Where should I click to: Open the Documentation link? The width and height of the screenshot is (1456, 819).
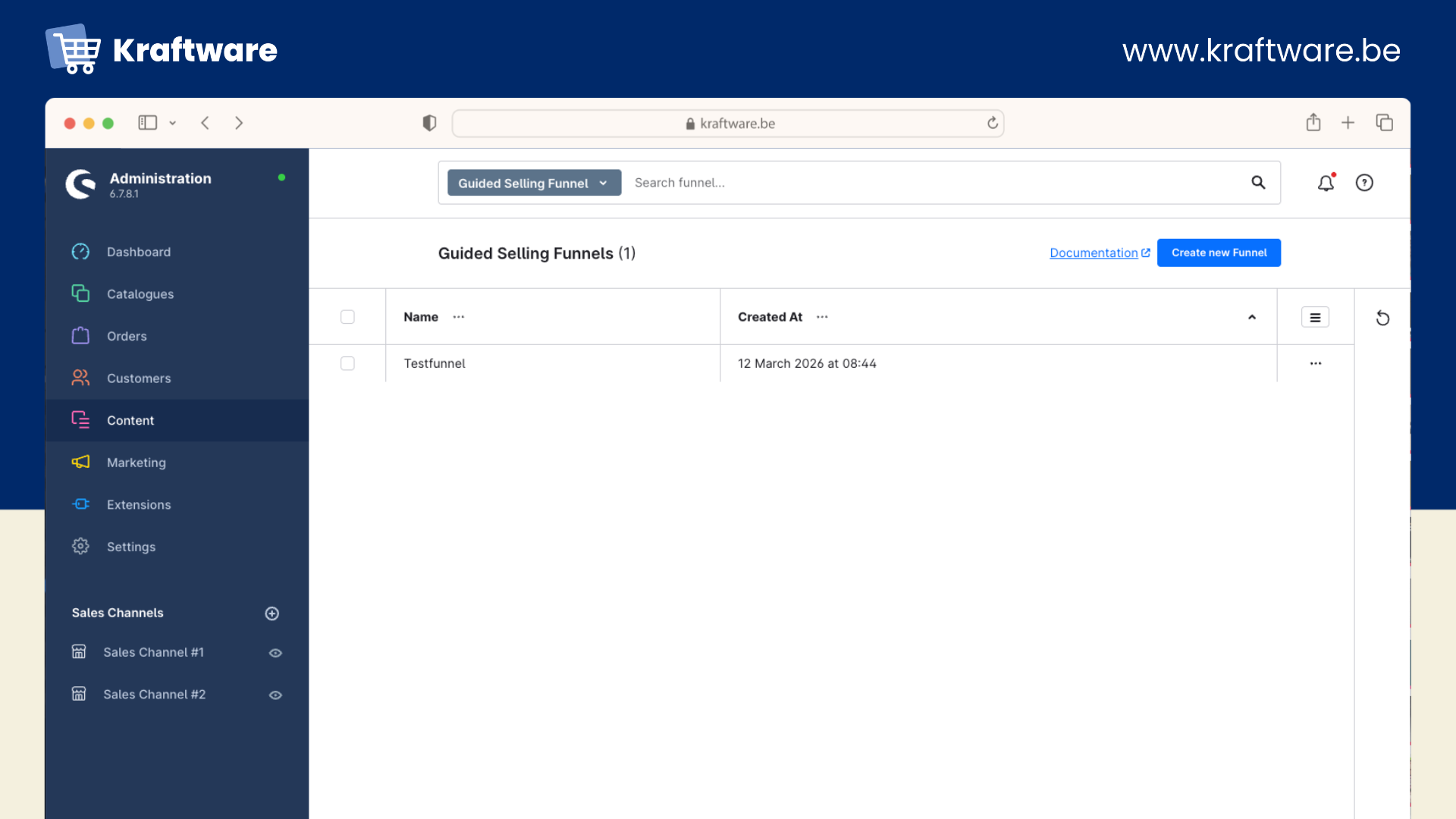click(x=1094, y=253)
